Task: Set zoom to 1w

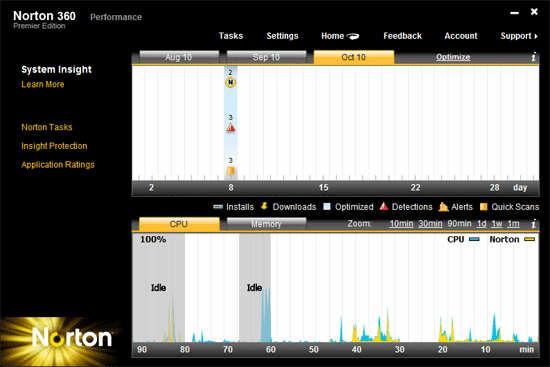Action: tap(497, 223)
